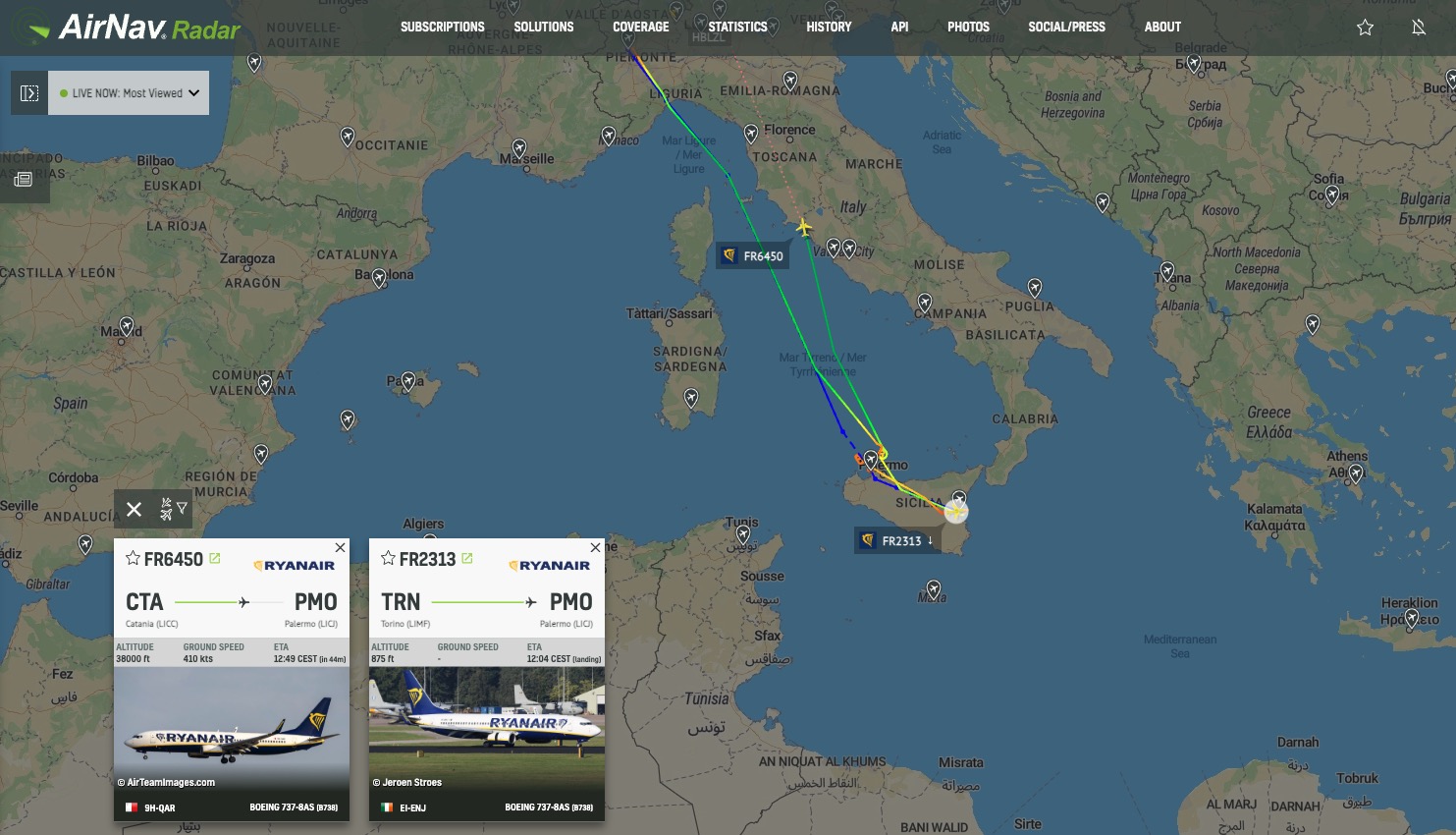Open the flight list icon on left edge
Screen dimensions: 1456x835
tap(24, 180)
